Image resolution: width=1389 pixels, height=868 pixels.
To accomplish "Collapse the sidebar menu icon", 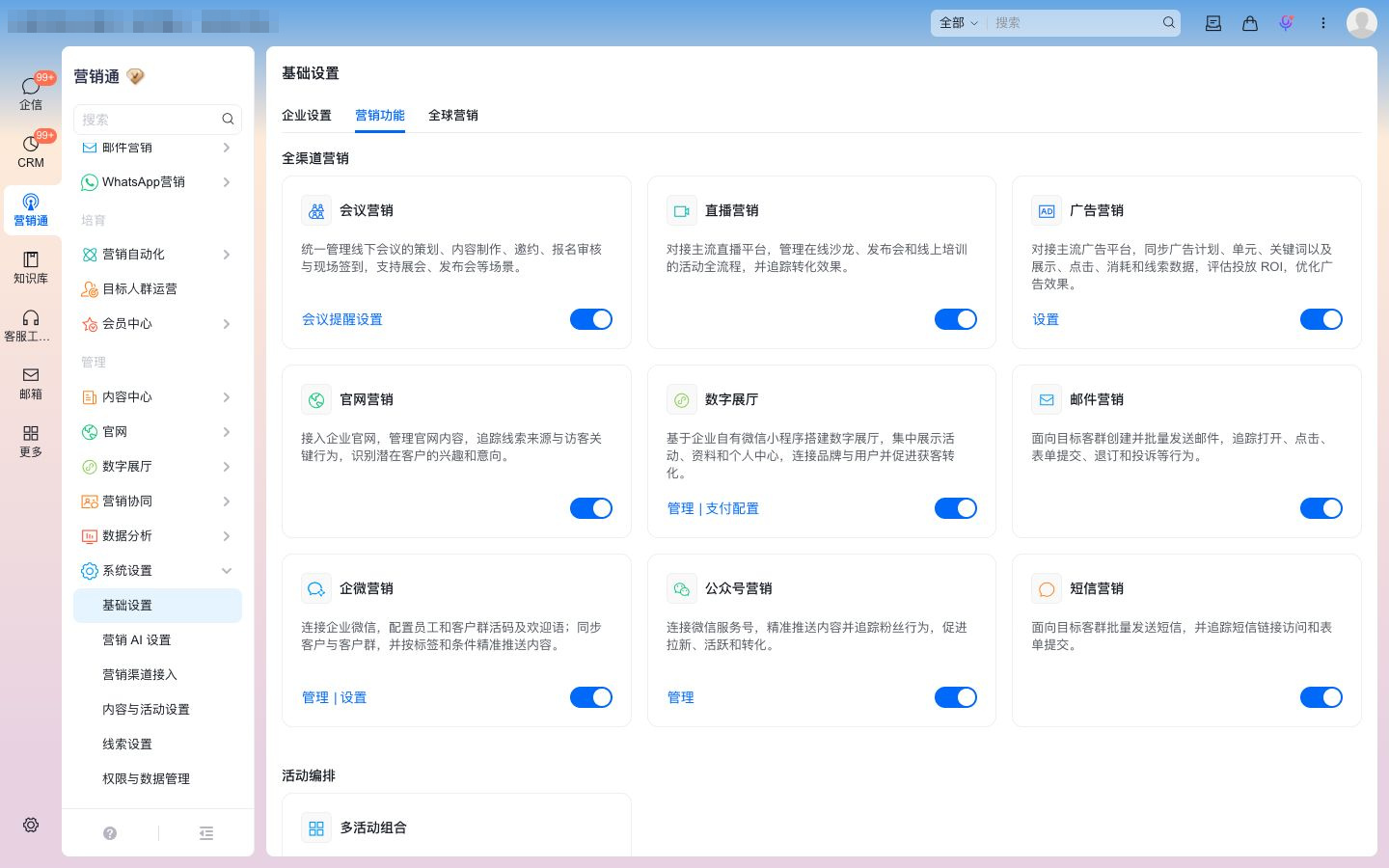I will (x=206, y=833).
